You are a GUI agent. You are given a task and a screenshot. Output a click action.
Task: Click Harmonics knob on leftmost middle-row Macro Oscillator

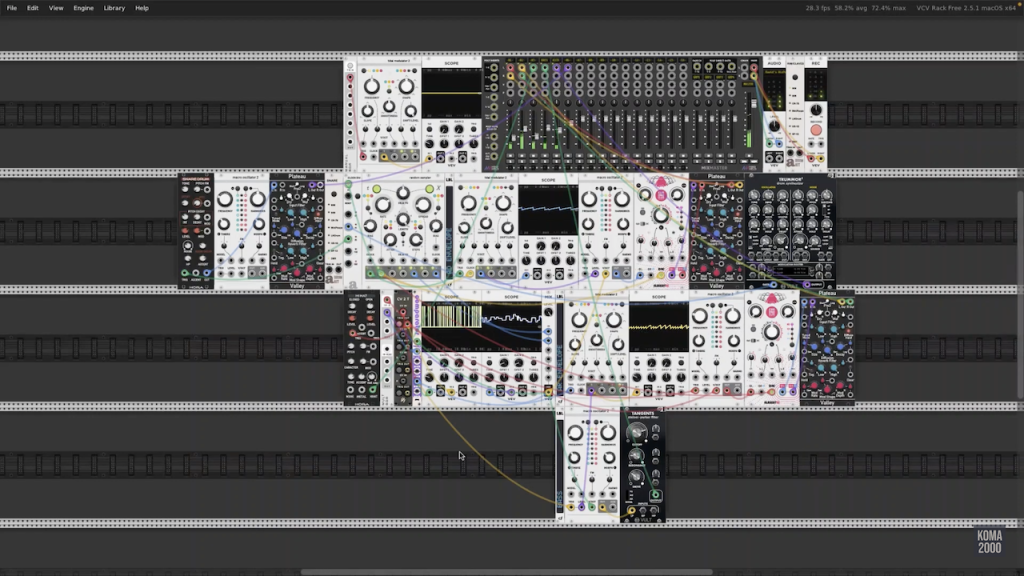click(x=258, y=199)
